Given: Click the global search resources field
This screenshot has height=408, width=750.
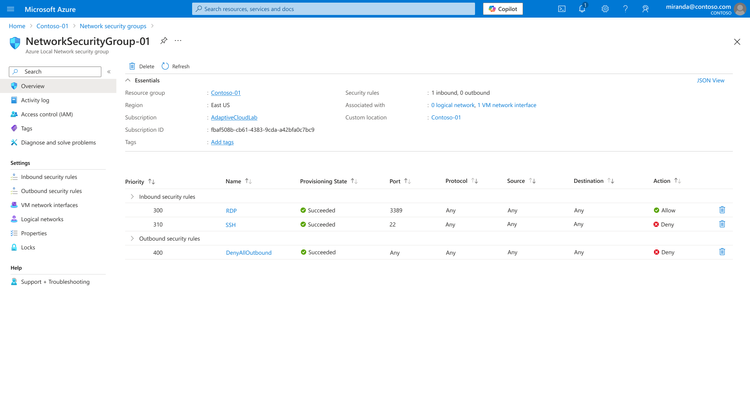Looking at the screenshot, I should (x=333, y=9).
